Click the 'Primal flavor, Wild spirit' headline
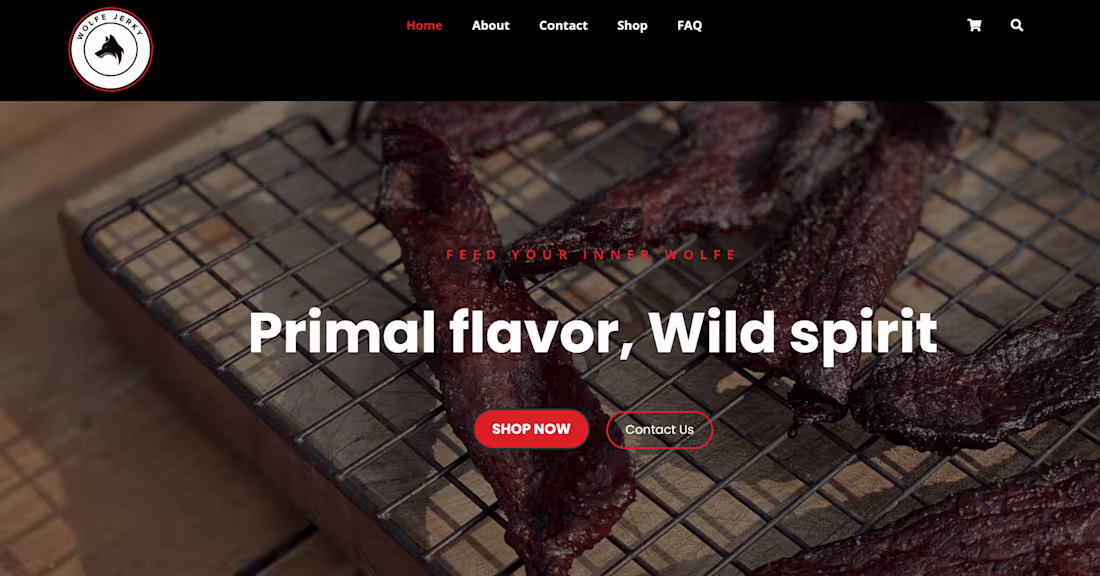The height and width of the screenshot is (576, 1100). click(x=593, y=334)
